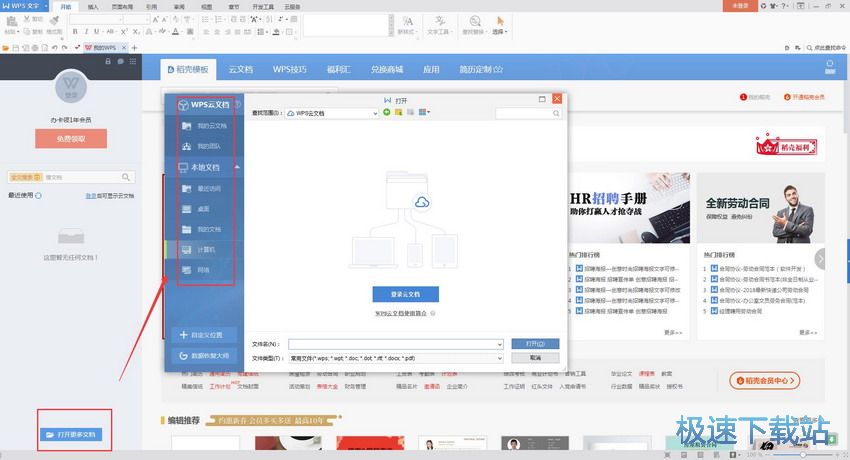Click the Superscript X² icon
850x460 pixels.
tap(124, 32)
